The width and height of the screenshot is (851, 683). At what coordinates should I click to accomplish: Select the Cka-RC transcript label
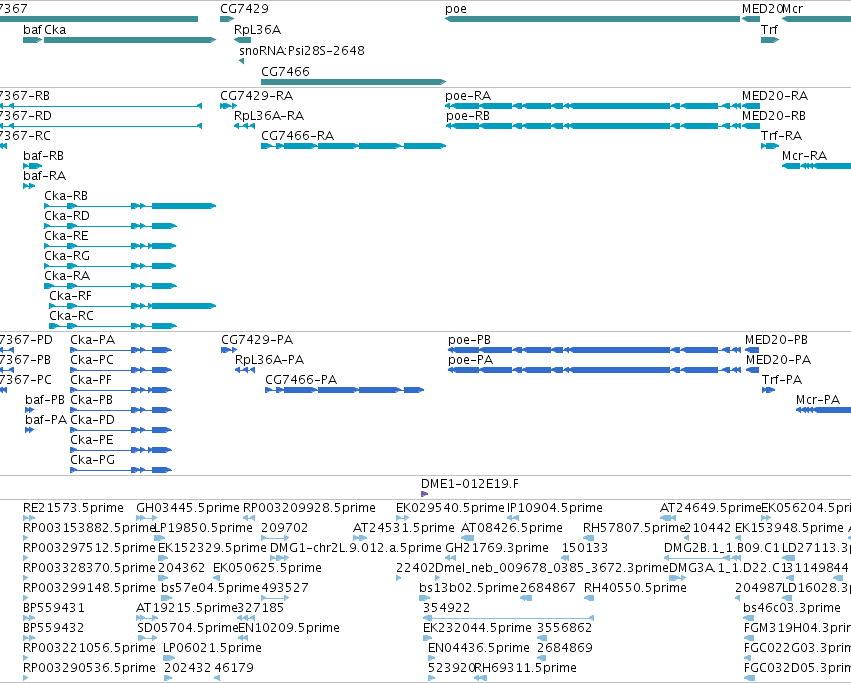[71, 316]
